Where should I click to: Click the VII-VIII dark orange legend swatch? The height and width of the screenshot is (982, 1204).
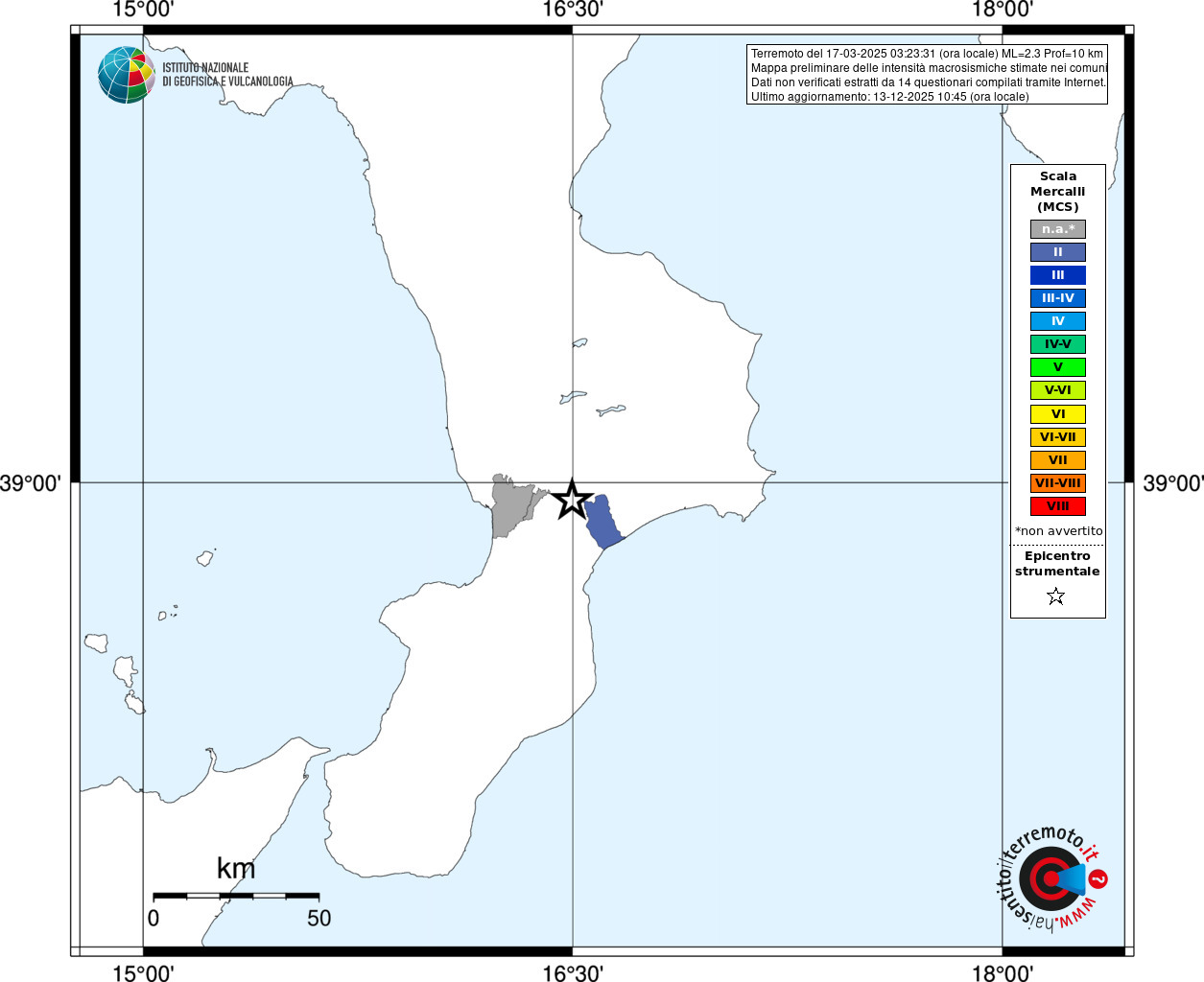(x=1058, y=483)
